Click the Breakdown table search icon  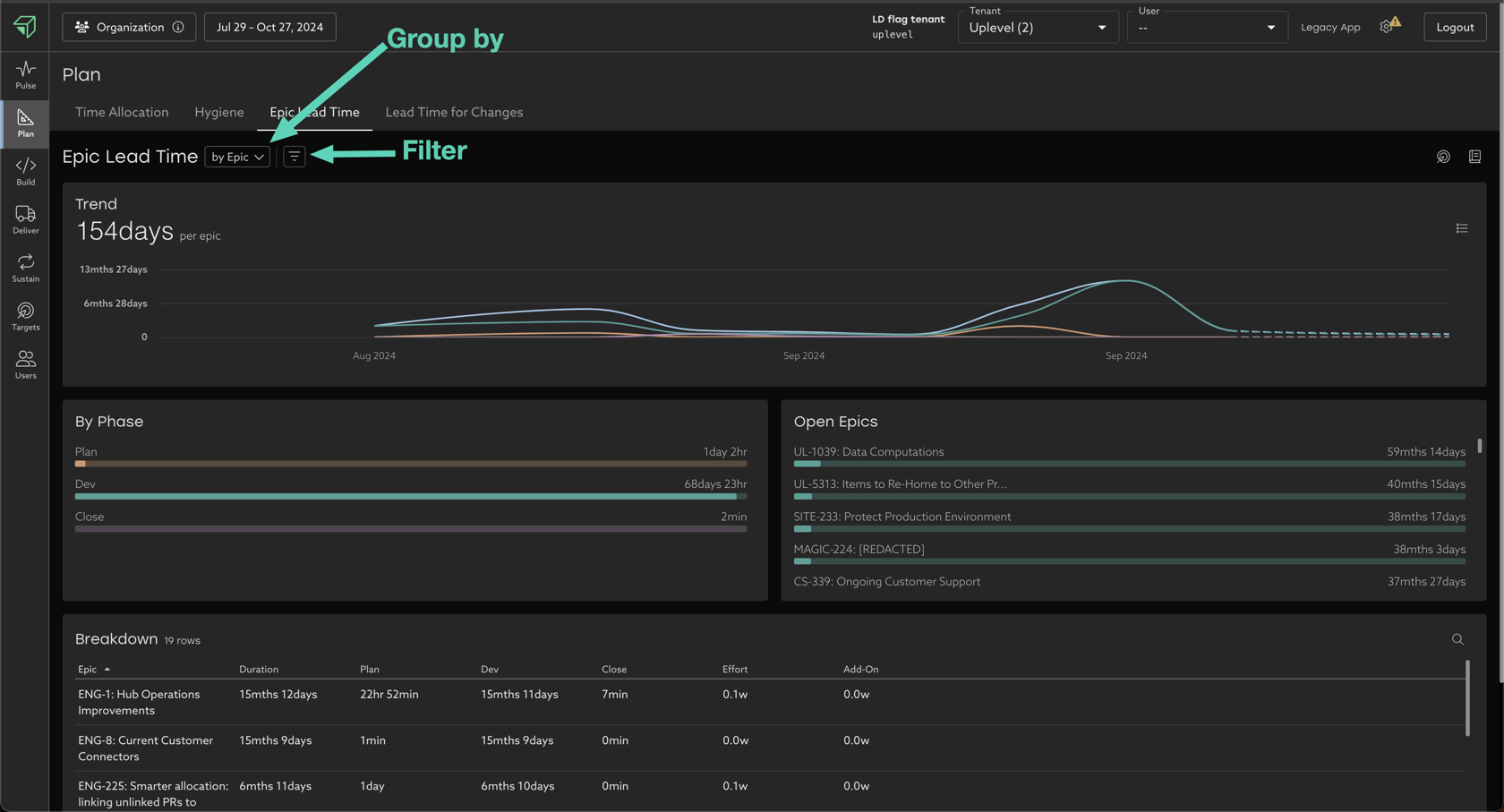[x=1457, y=639]
